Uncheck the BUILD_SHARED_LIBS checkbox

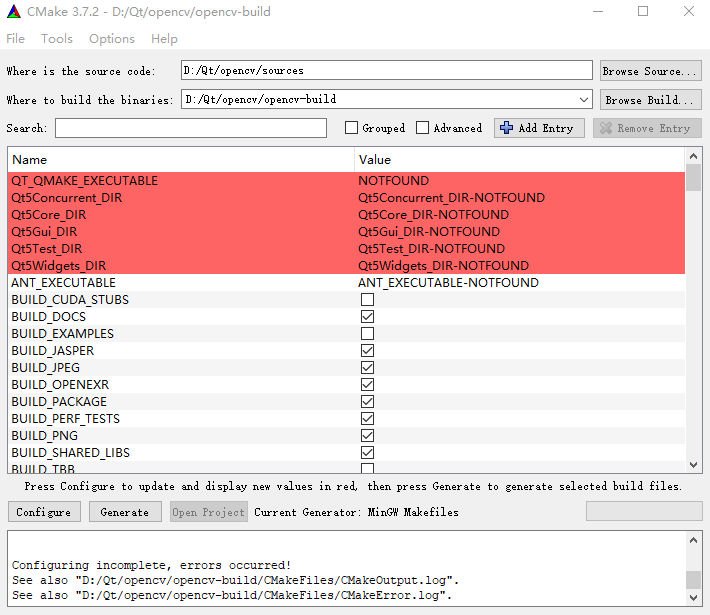(x=367, y=452)
